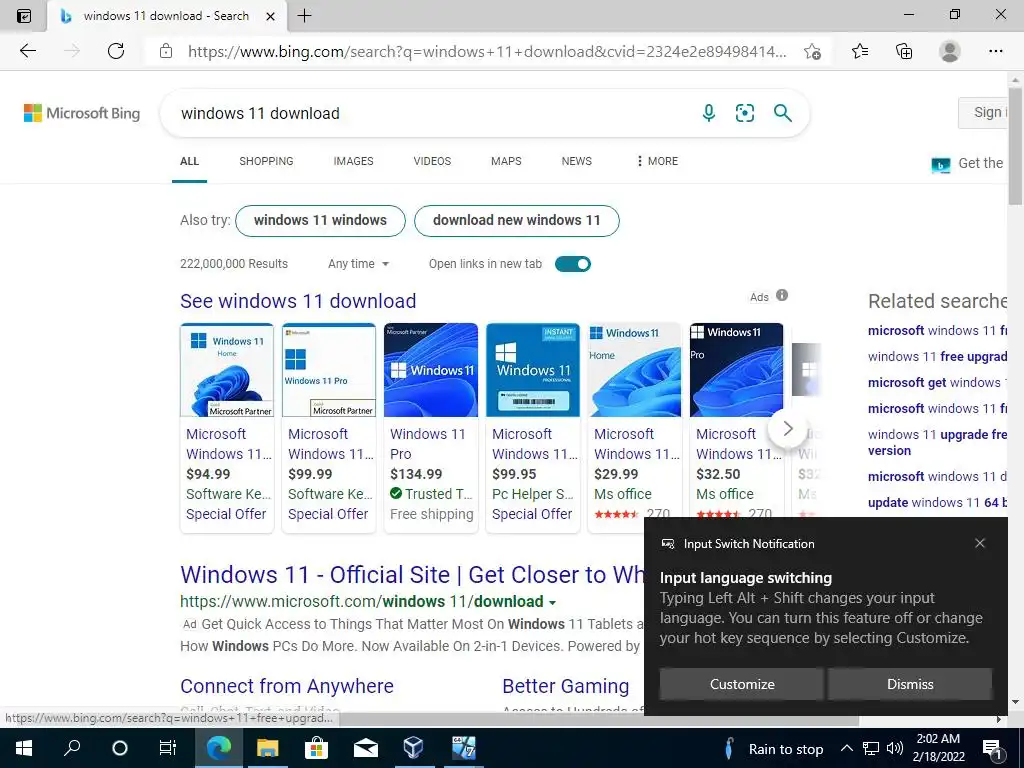Open Cortana from the taskbar
This screenshot has height=768, width=1024.
[120, 748]
